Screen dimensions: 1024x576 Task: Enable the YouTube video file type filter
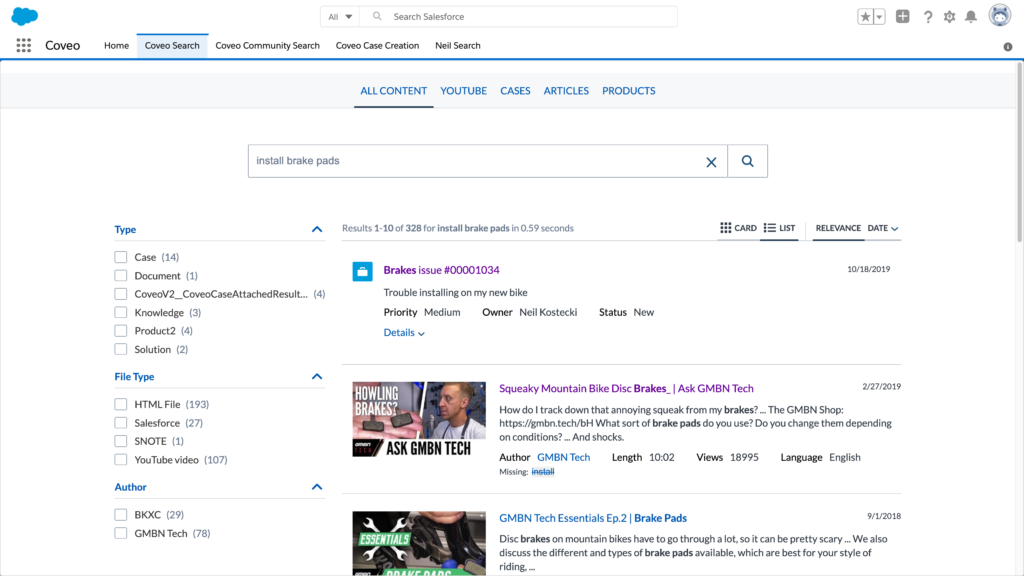point(121,460)
